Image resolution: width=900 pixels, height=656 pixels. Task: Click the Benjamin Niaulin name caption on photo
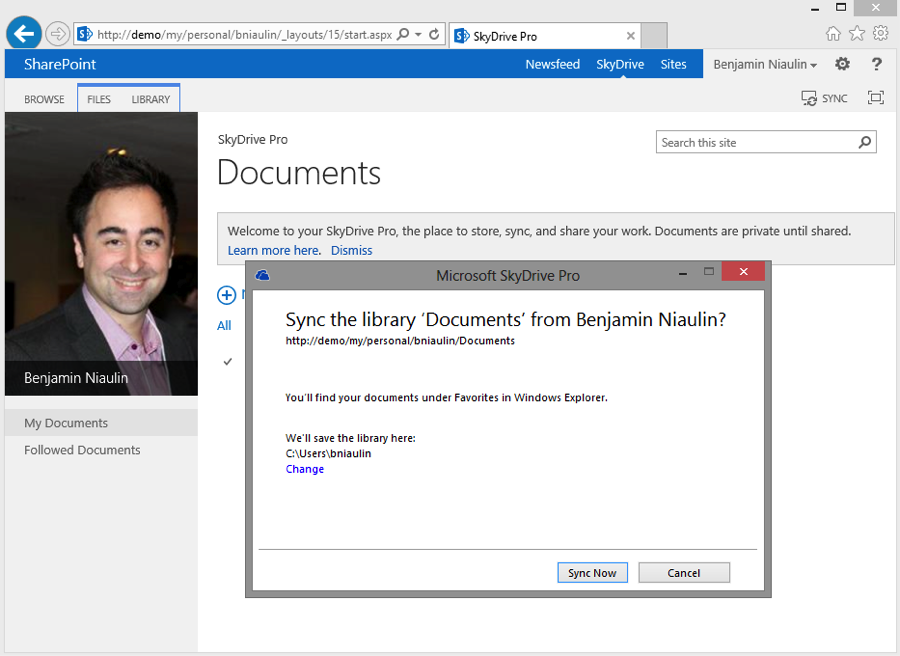(x=76, y=378)
